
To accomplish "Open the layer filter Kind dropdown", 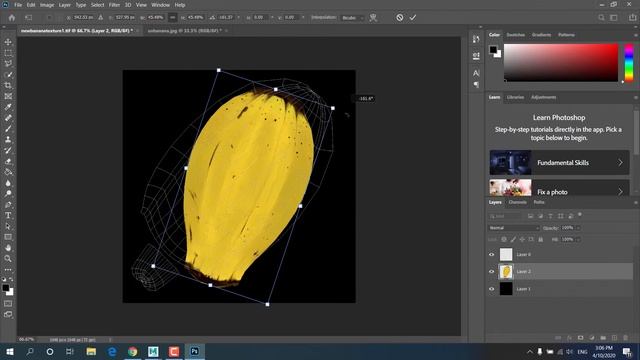I will (505, 216).
